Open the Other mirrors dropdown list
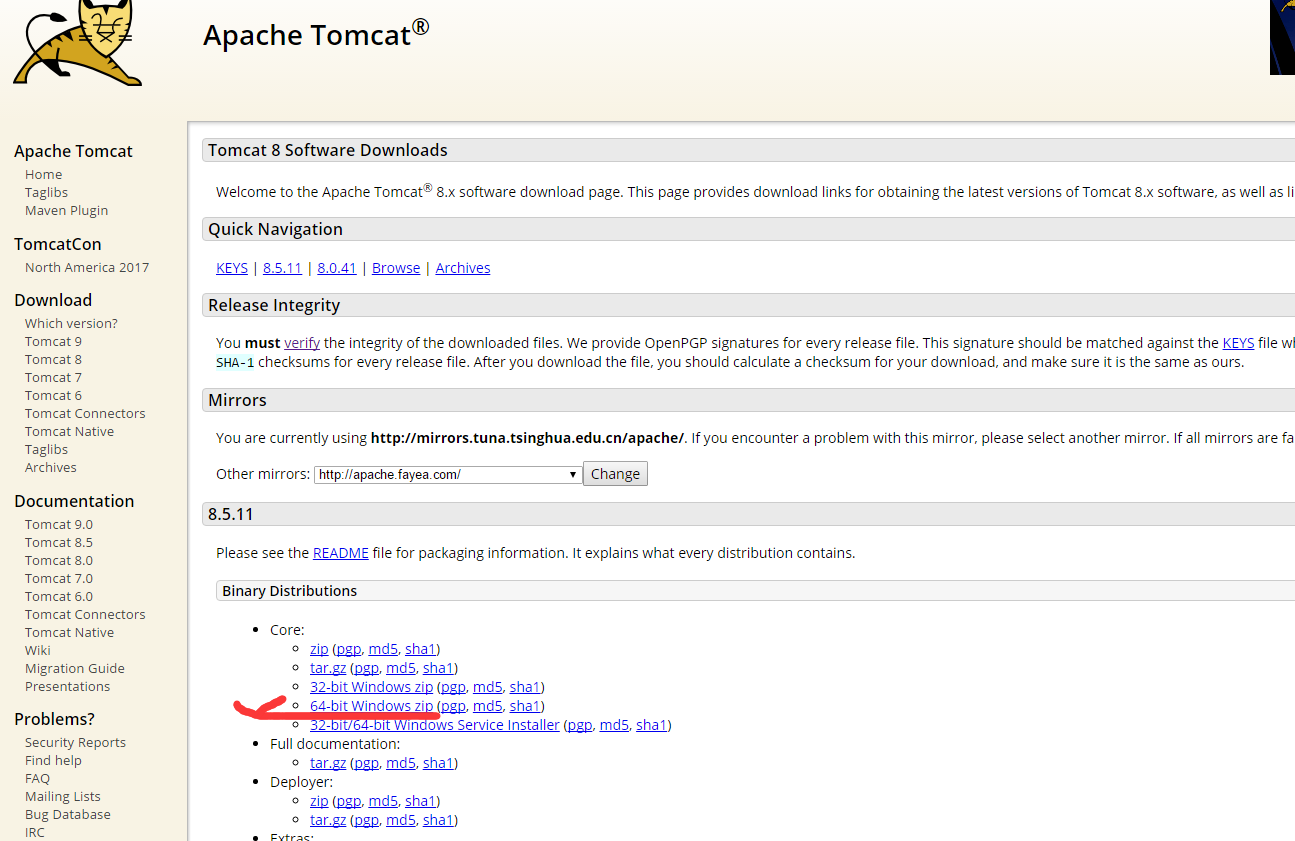 click(x=448, y=474)
